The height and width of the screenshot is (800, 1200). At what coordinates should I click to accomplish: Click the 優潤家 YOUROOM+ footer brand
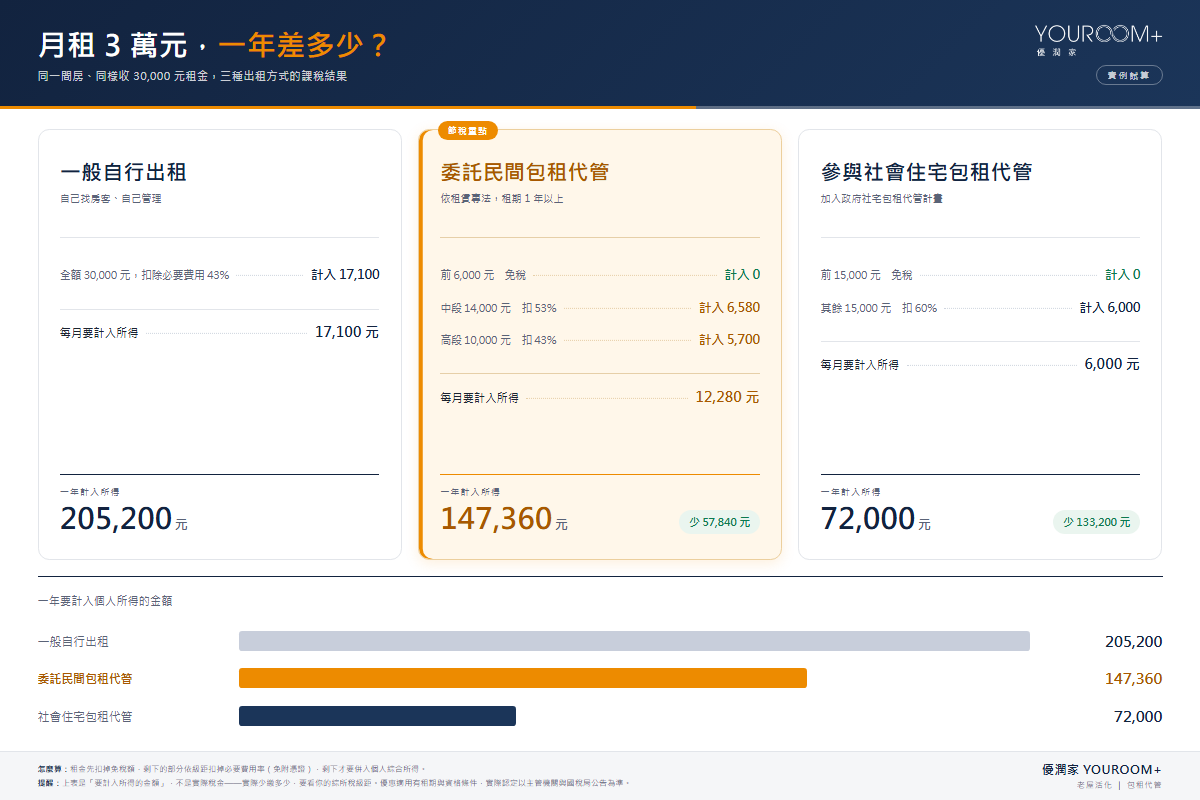point(1102,769)
